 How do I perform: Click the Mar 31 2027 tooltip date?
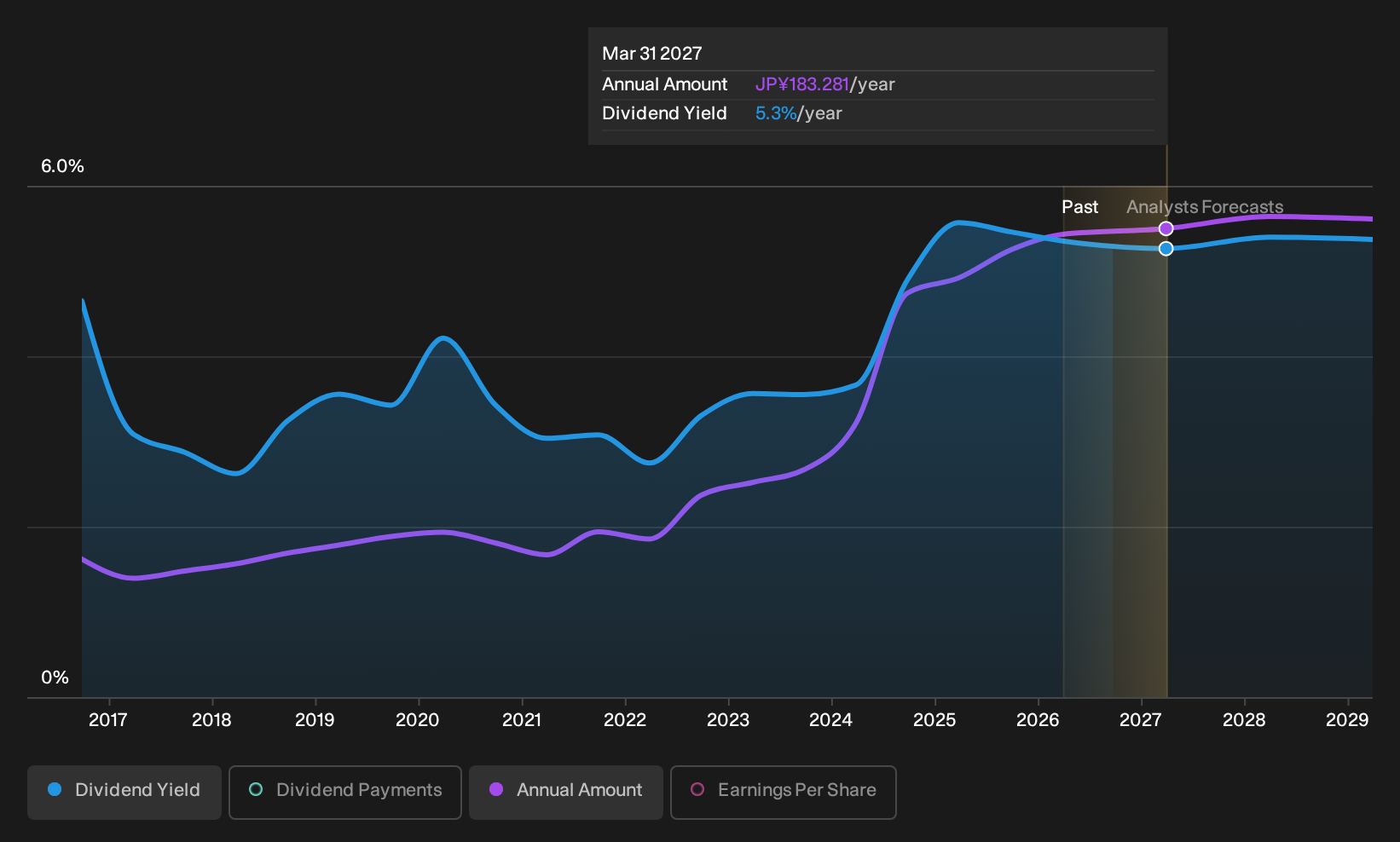[652, 54]
